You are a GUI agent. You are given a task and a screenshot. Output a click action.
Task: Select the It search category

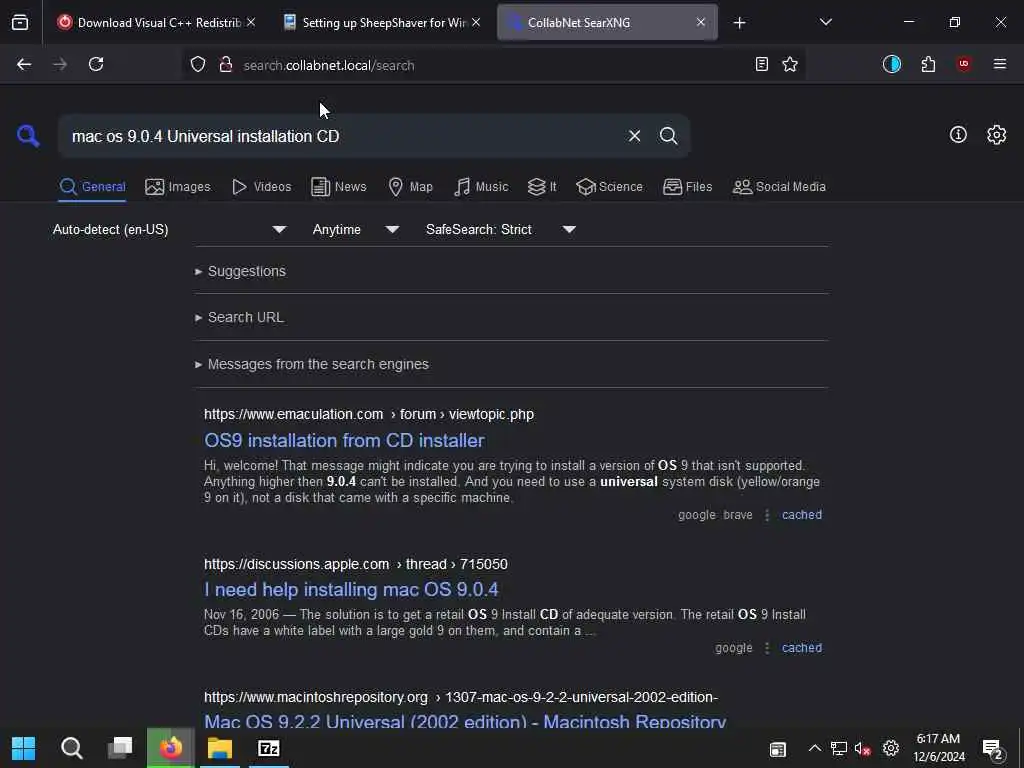pyautogui.click(x=542, y=187)
